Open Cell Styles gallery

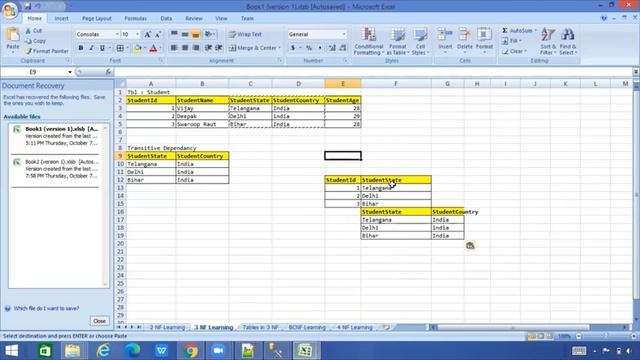(x=420, y=41)
